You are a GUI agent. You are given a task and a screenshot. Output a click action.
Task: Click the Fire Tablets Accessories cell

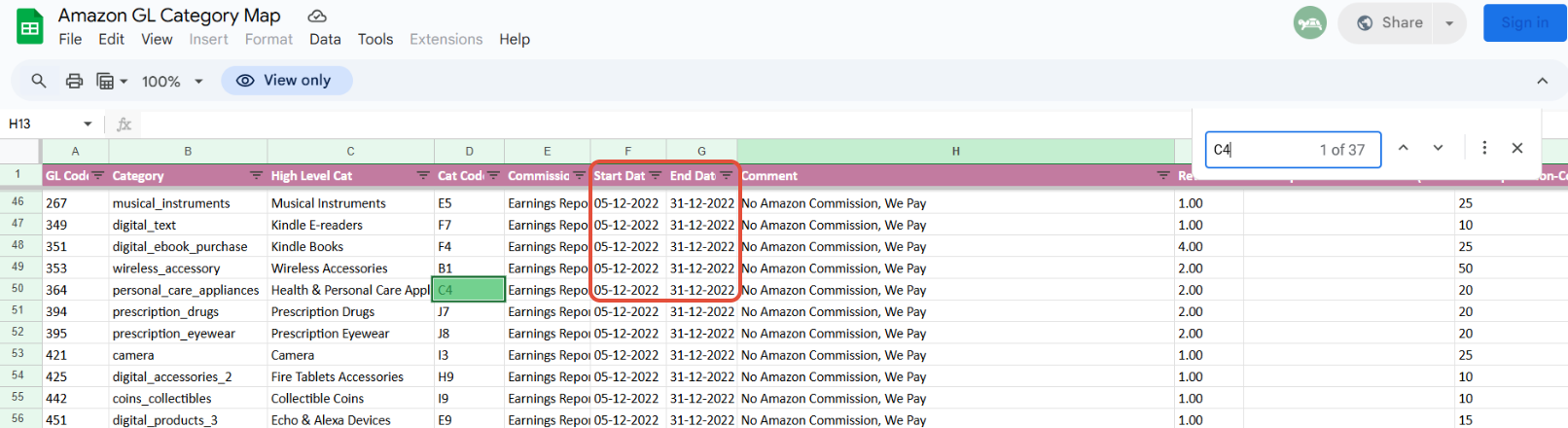click(350, 376)
